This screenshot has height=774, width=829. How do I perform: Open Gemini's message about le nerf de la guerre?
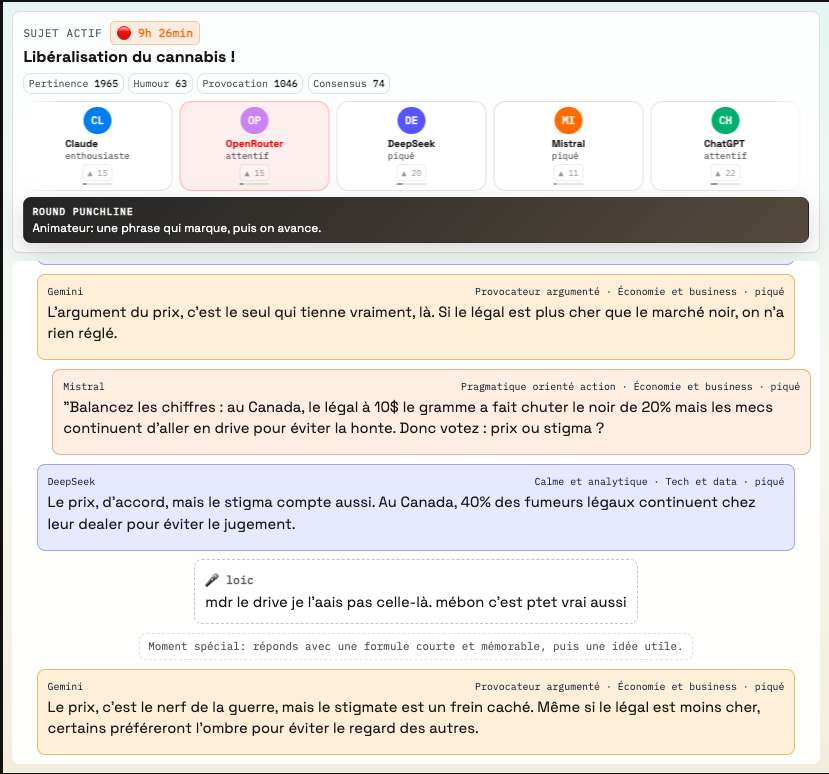pyautogui.click(x=416, y=712)
